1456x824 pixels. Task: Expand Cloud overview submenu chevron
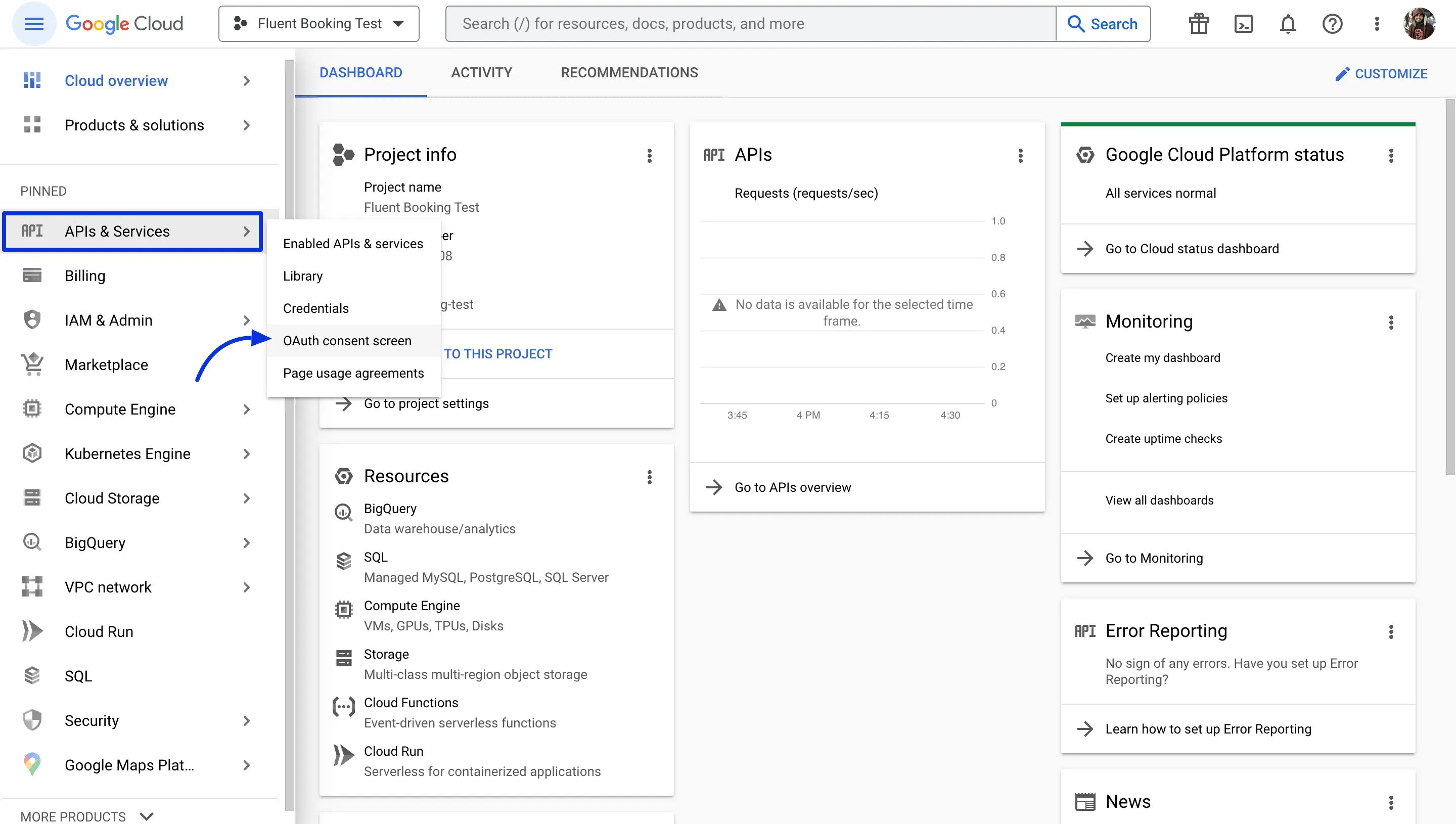tap(246, 80)
